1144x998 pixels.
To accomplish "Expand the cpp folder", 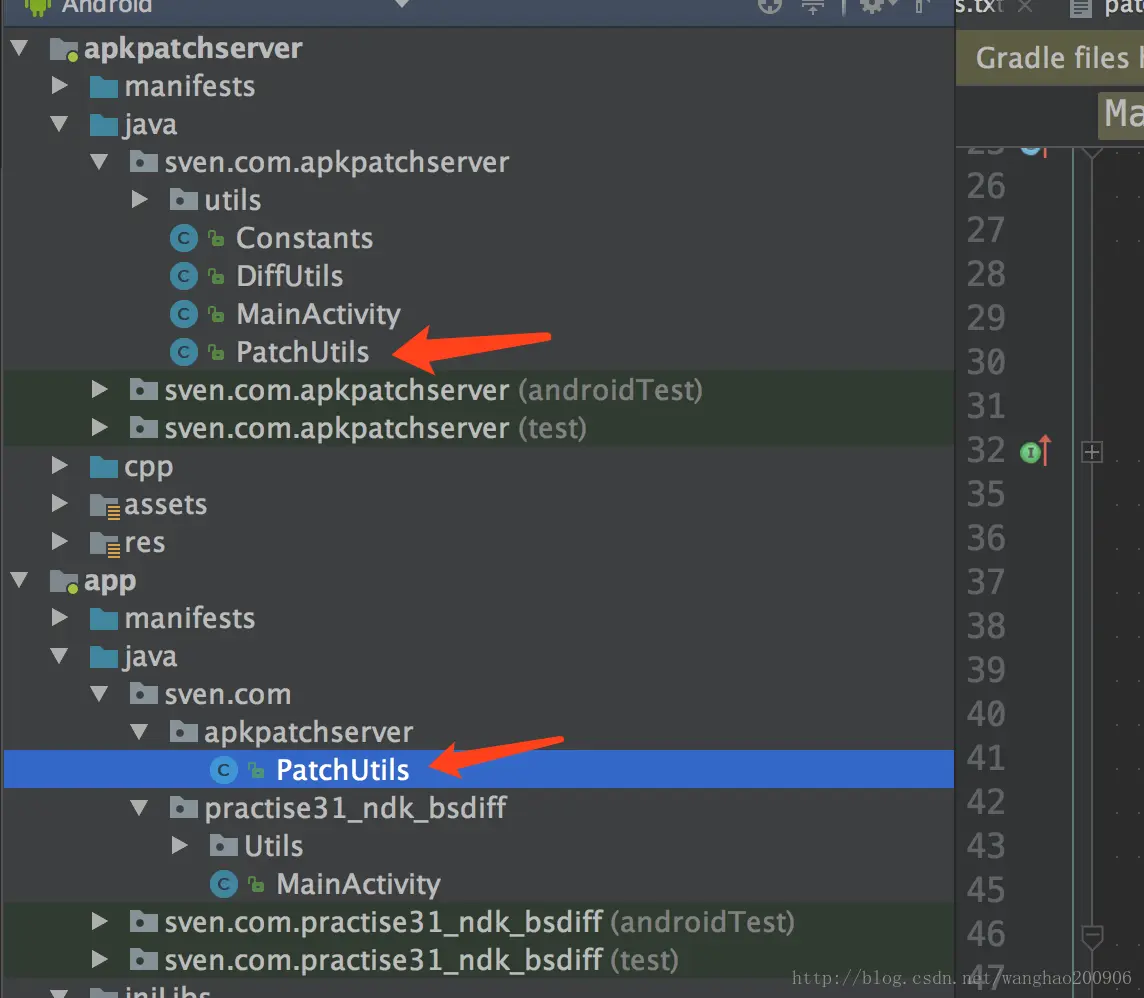I will click(60, 466).
